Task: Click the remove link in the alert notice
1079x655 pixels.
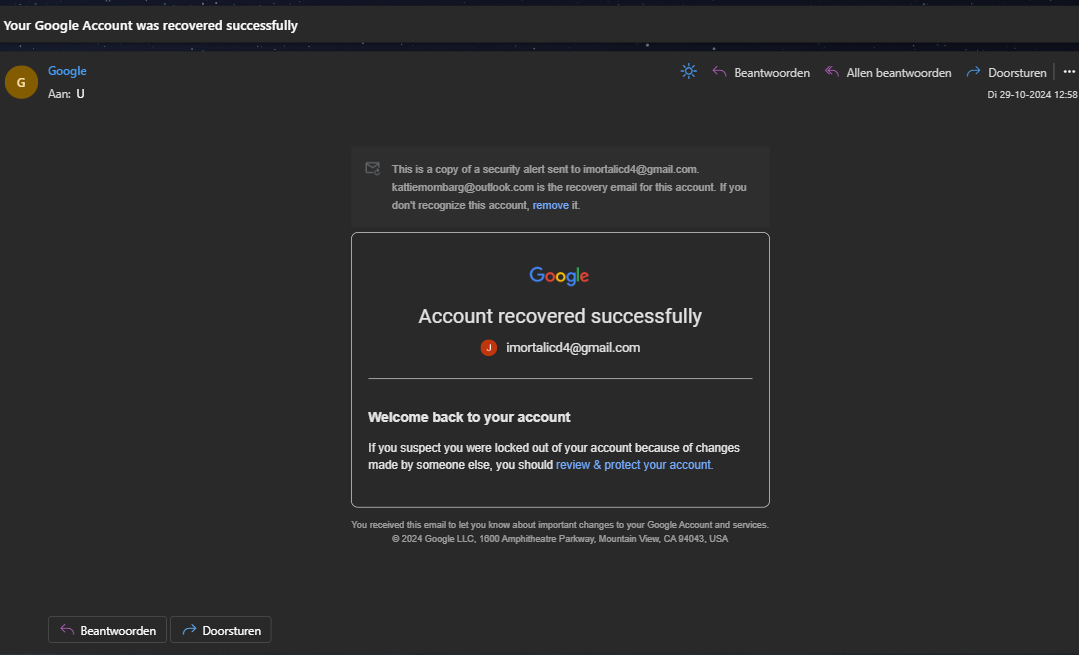Action: 550,205
